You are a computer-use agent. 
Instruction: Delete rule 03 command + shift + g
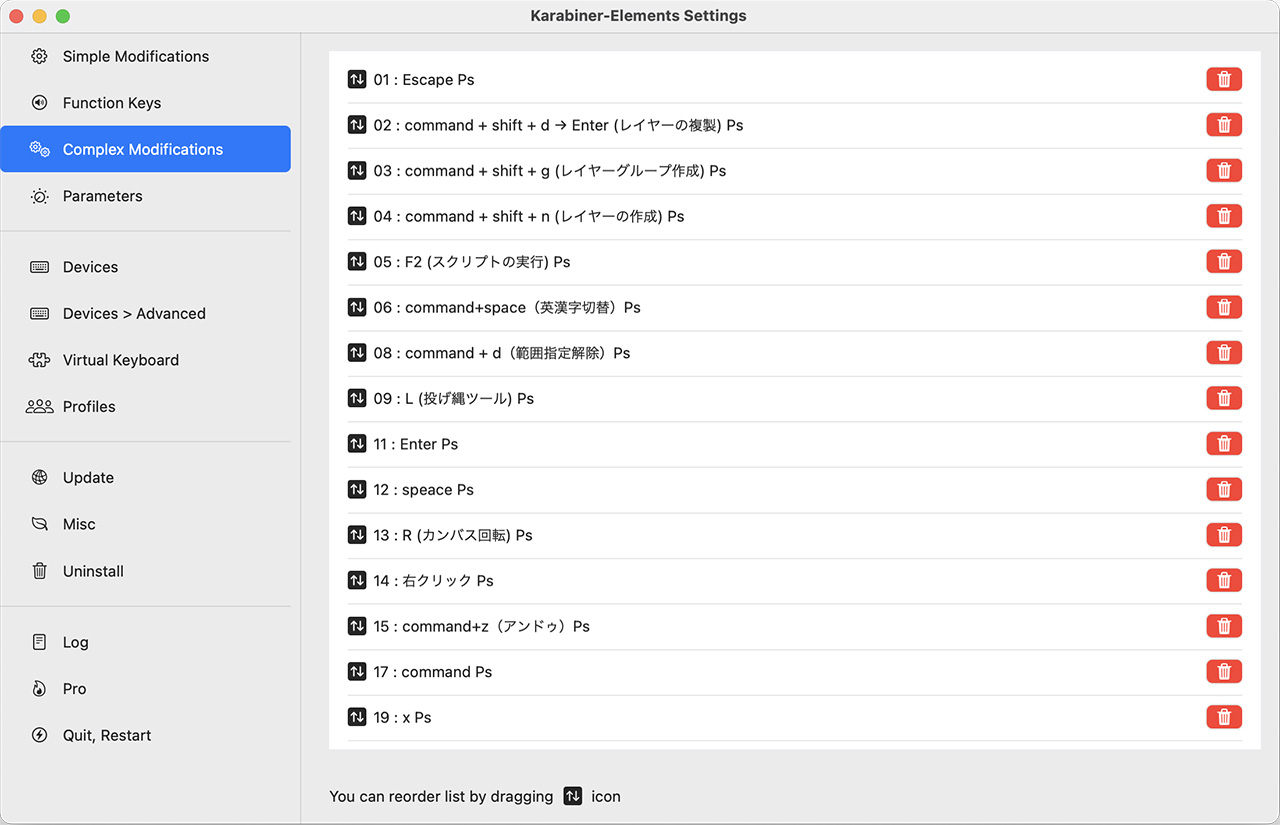point(1224,170)
